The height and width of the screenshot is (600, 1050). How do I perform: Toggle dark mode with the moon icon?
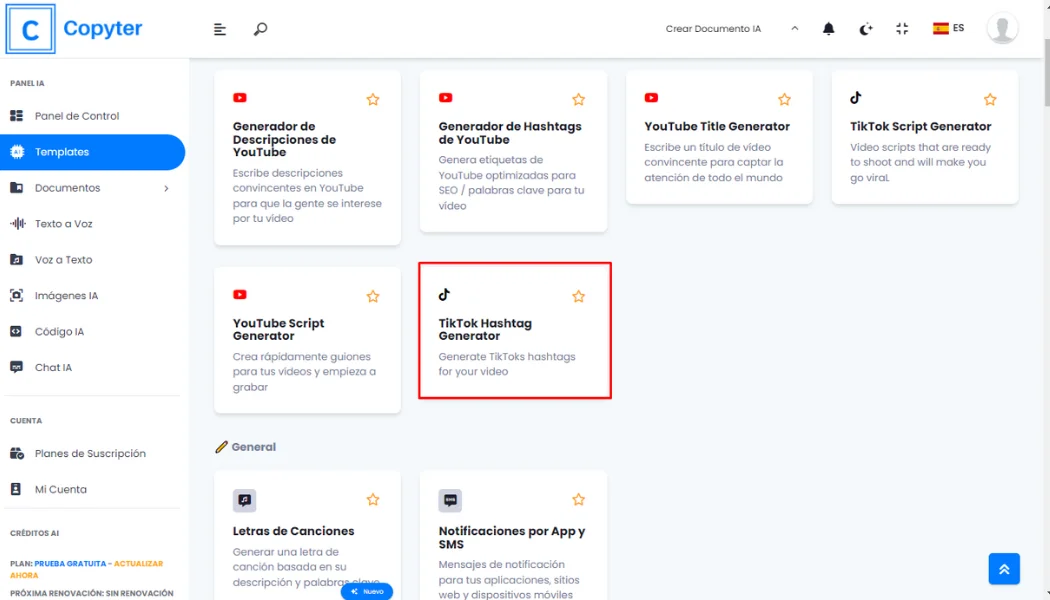[866, 29]
